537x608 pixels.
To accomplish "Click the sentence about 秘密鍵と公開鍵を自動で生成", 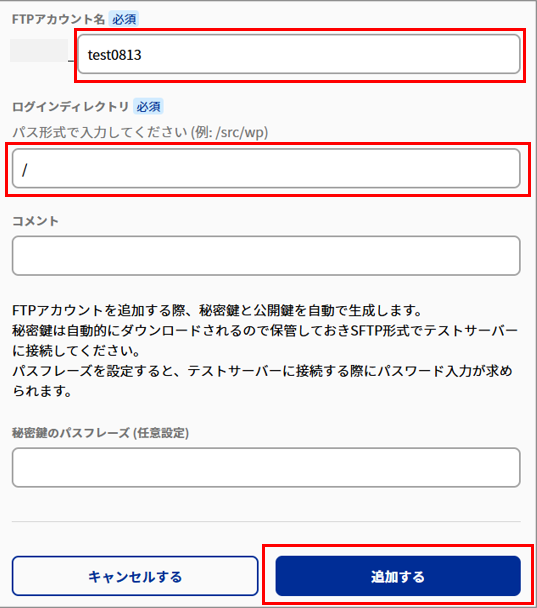I will 217,310.
